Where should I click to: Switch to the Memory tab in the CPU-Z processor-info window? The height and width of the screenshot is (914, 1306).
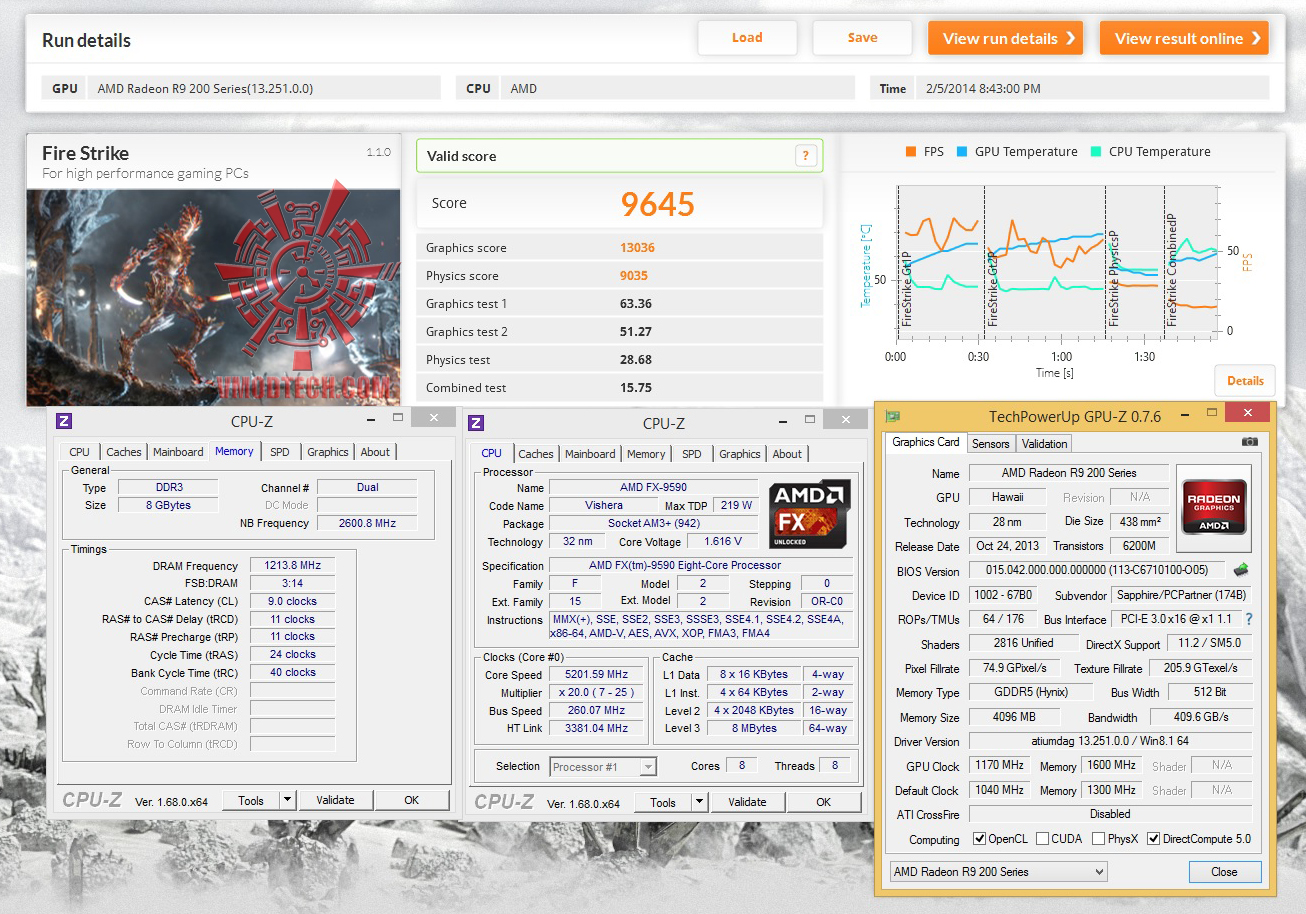coord(646,454)
